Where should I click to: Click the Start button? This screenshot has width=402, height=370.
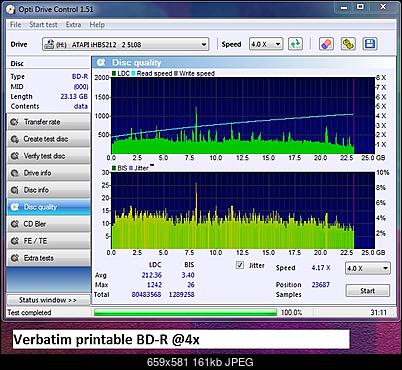click(368, 291)
